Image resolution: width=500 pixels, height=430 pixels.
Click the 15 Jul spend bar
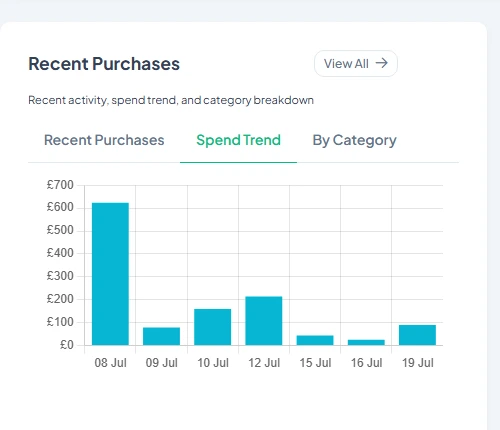pyautogui.click(x=315, y=340)
